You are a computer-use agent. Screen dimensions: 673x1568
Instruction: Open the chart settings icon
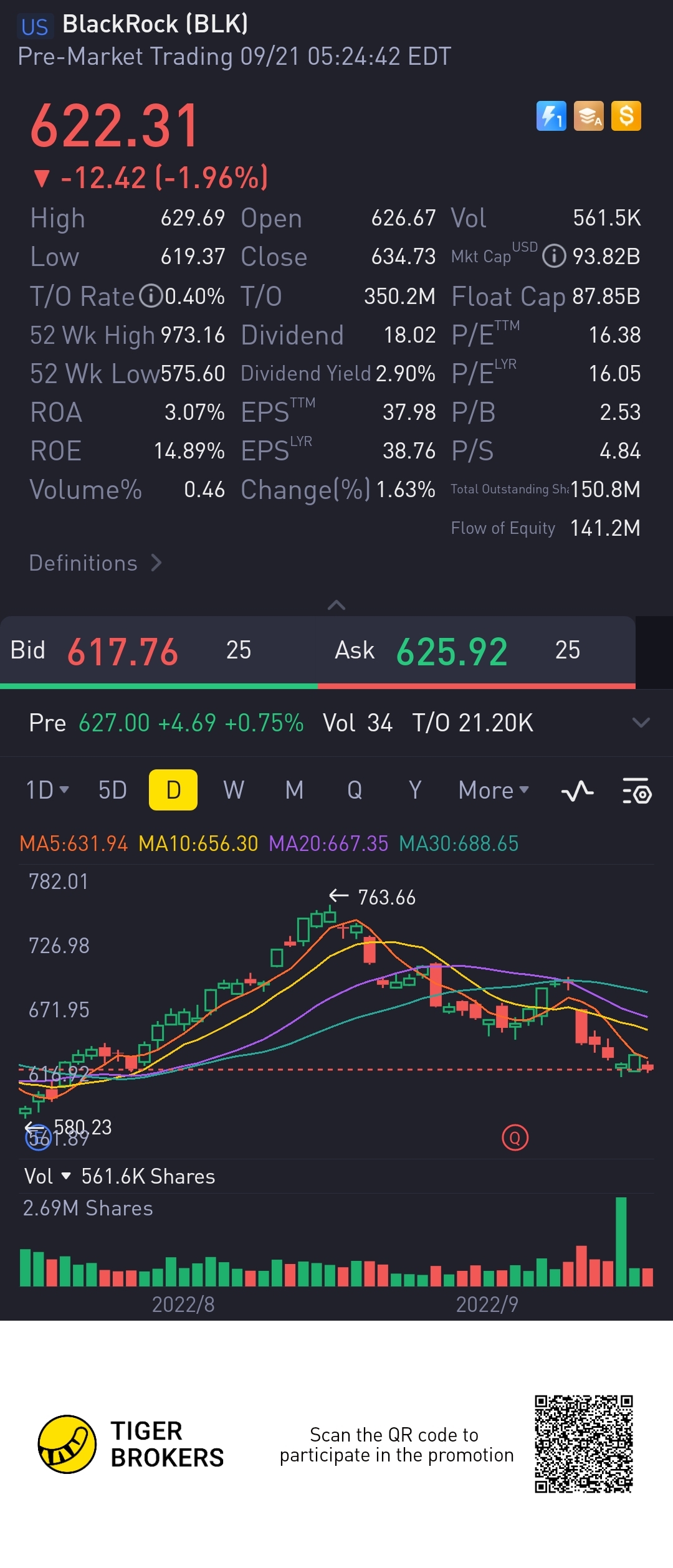pyautogui.click(x=637, y=791)
